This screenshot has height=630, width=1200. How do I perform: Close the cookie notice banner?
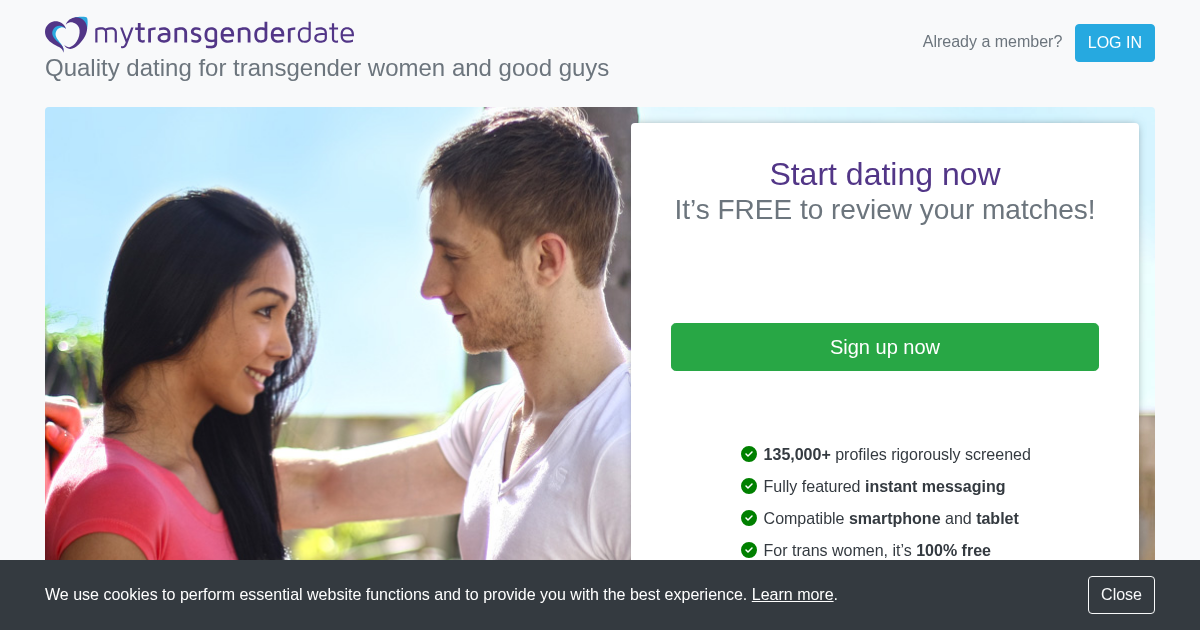[x=1121, y=595]
